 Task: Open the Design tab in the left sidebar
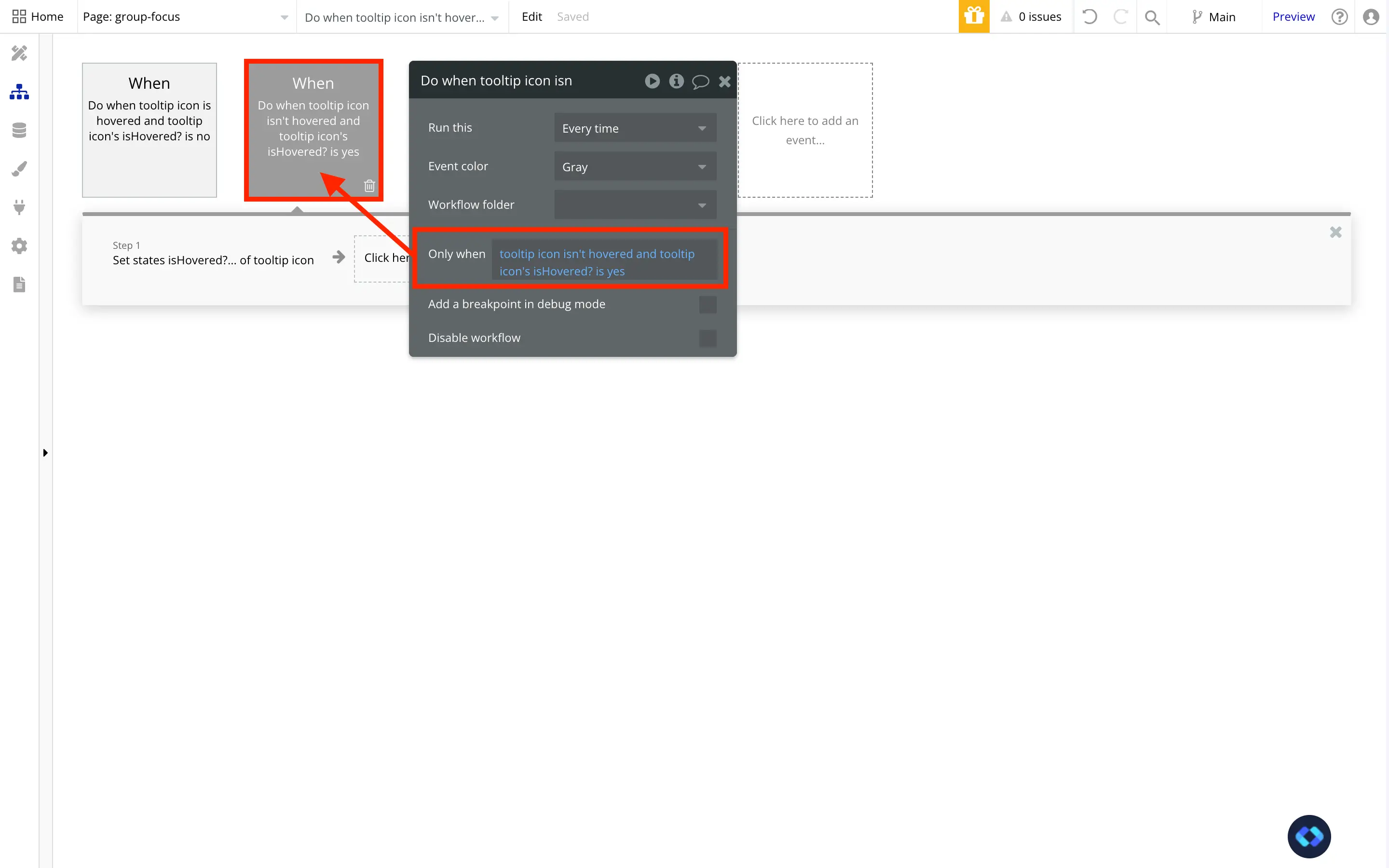click(x=19, y=53)
